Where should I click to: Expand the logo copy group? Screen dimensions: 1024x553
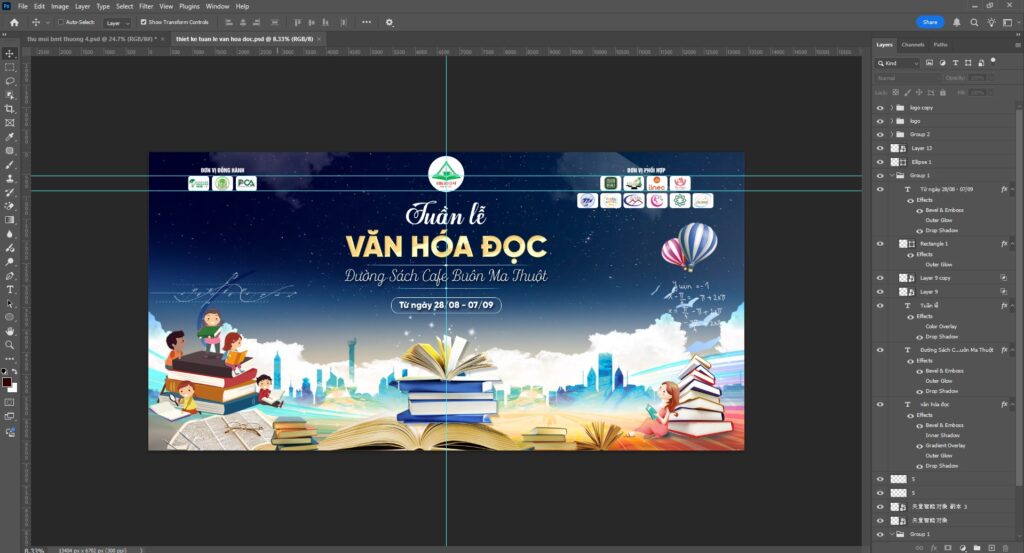point(891,107)
